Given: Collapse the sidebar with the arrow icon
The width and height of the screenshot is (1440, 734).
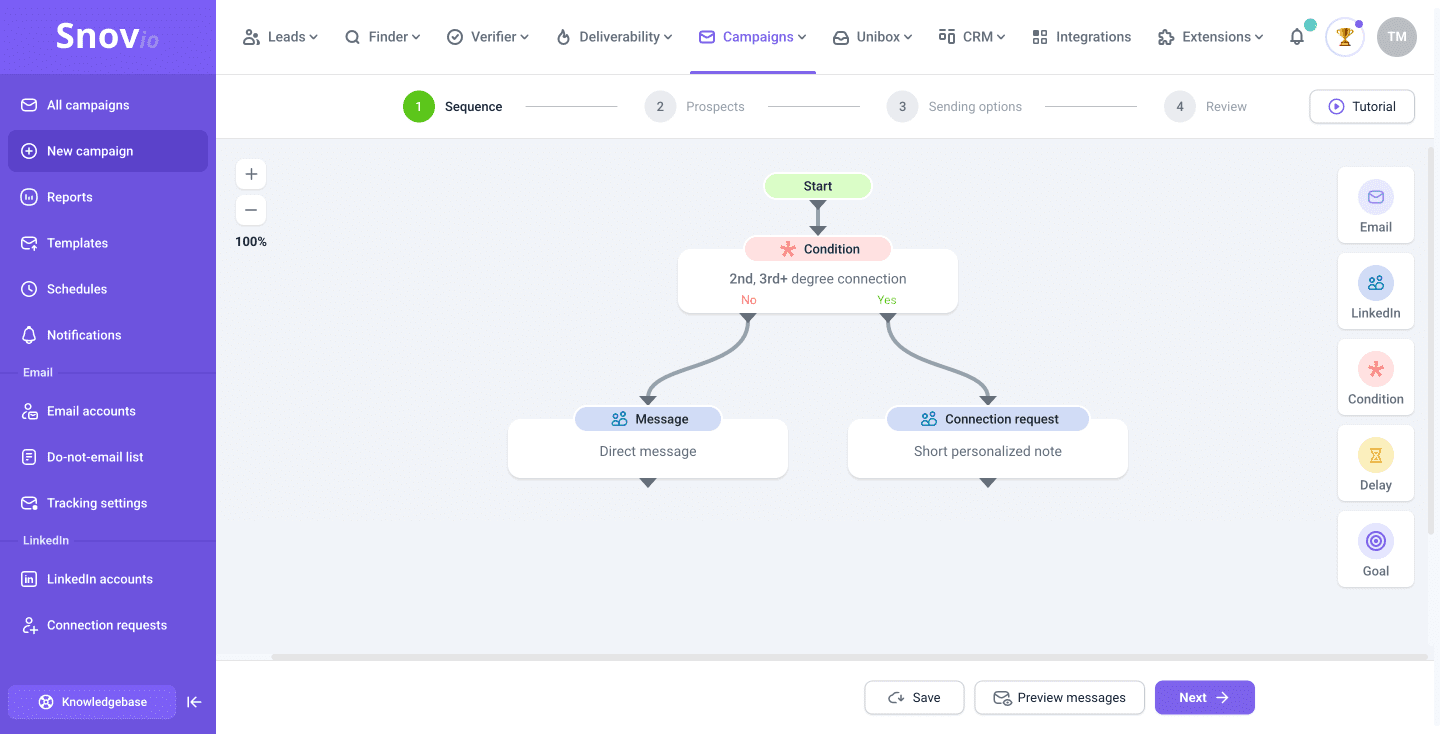Looking at the screenshot, I should pyautogui.click(x=195, y=702).
